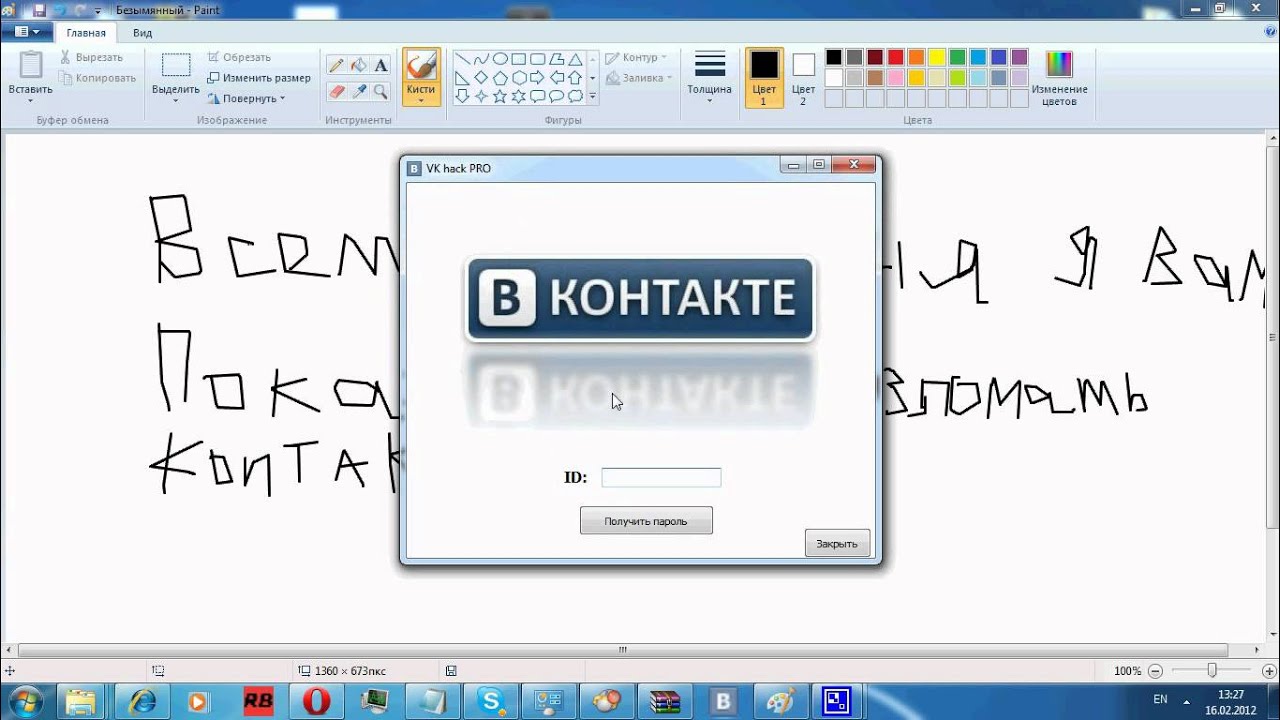Open the Paste (Вставить) dropdown arrow
Viewport: 1280px width, 720px height.
[30, 100]
